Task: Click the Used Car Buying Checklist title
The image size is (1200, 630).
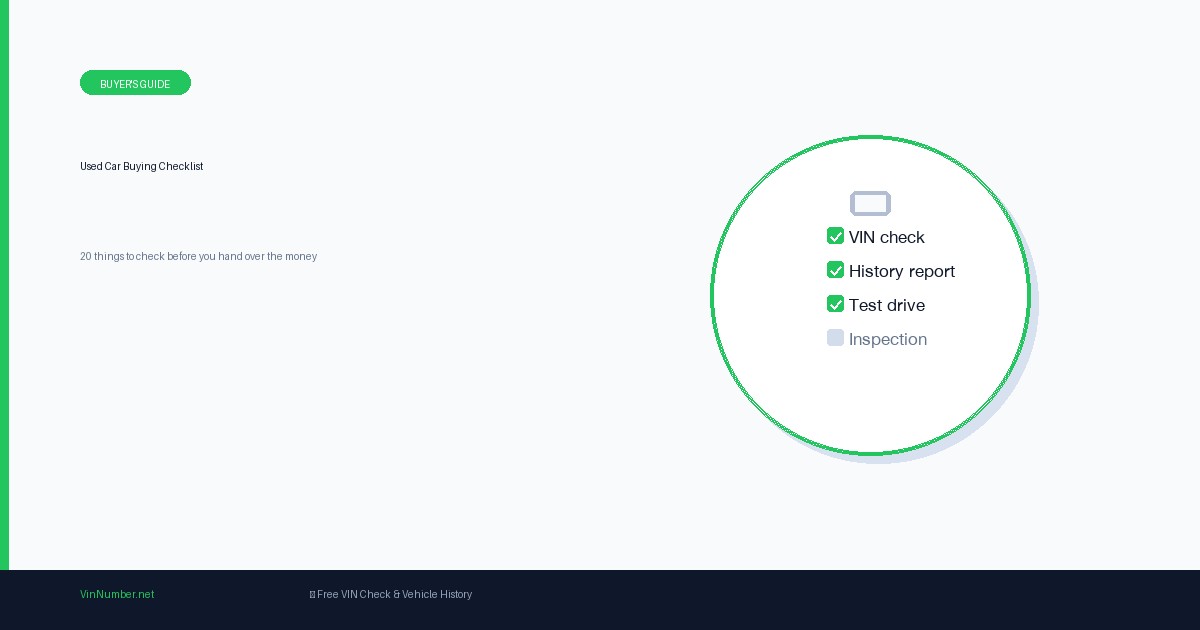Action: coord(141,166)
